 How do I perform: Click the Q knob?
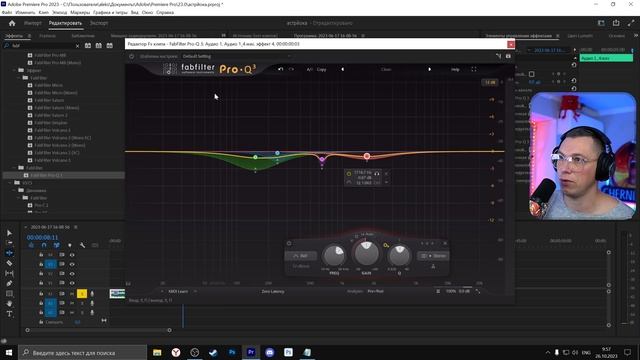pyautogui.click(x=399, y=256)
